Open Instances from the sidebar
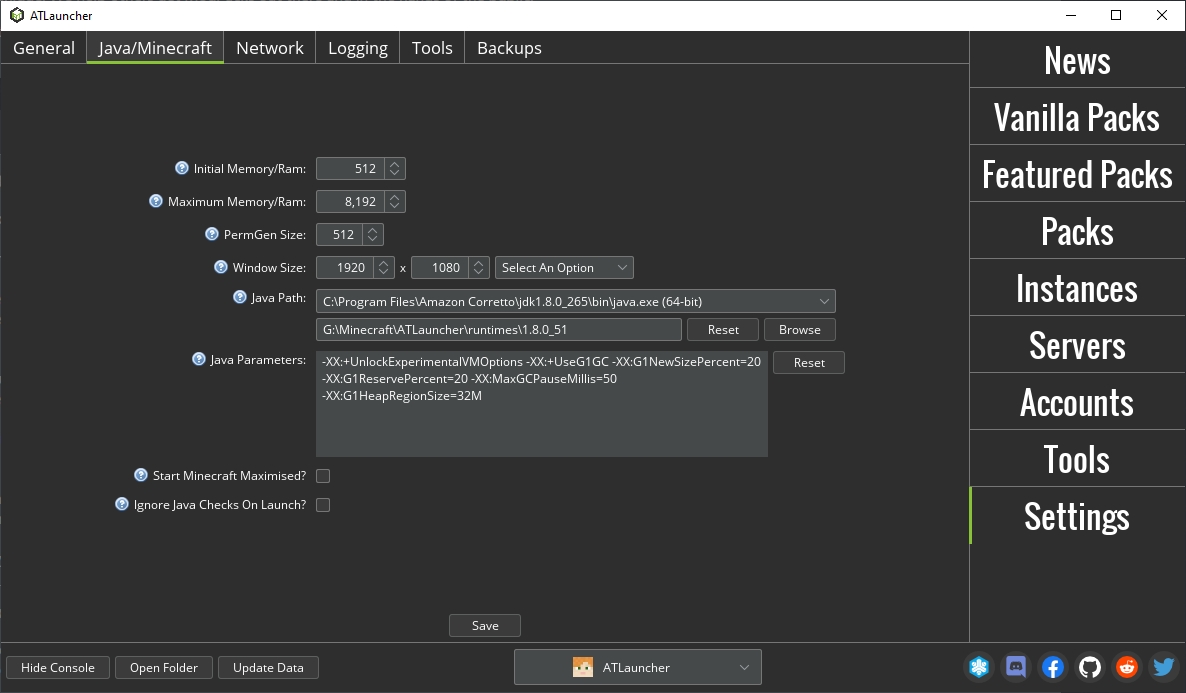 (1077, 288)
